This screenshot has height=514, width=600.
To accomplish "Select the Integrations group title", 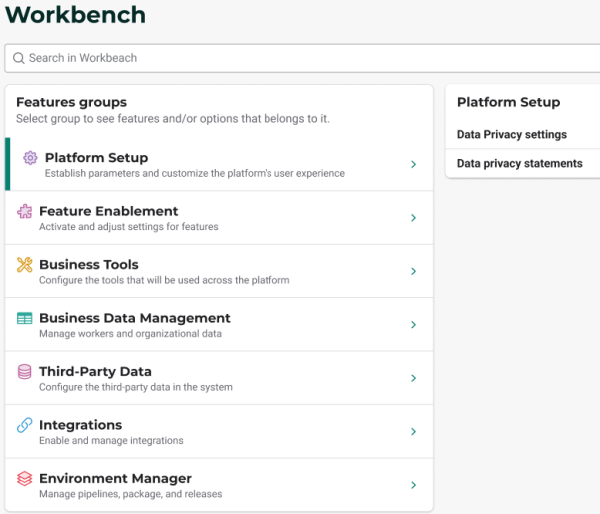I will coord(80,425).
